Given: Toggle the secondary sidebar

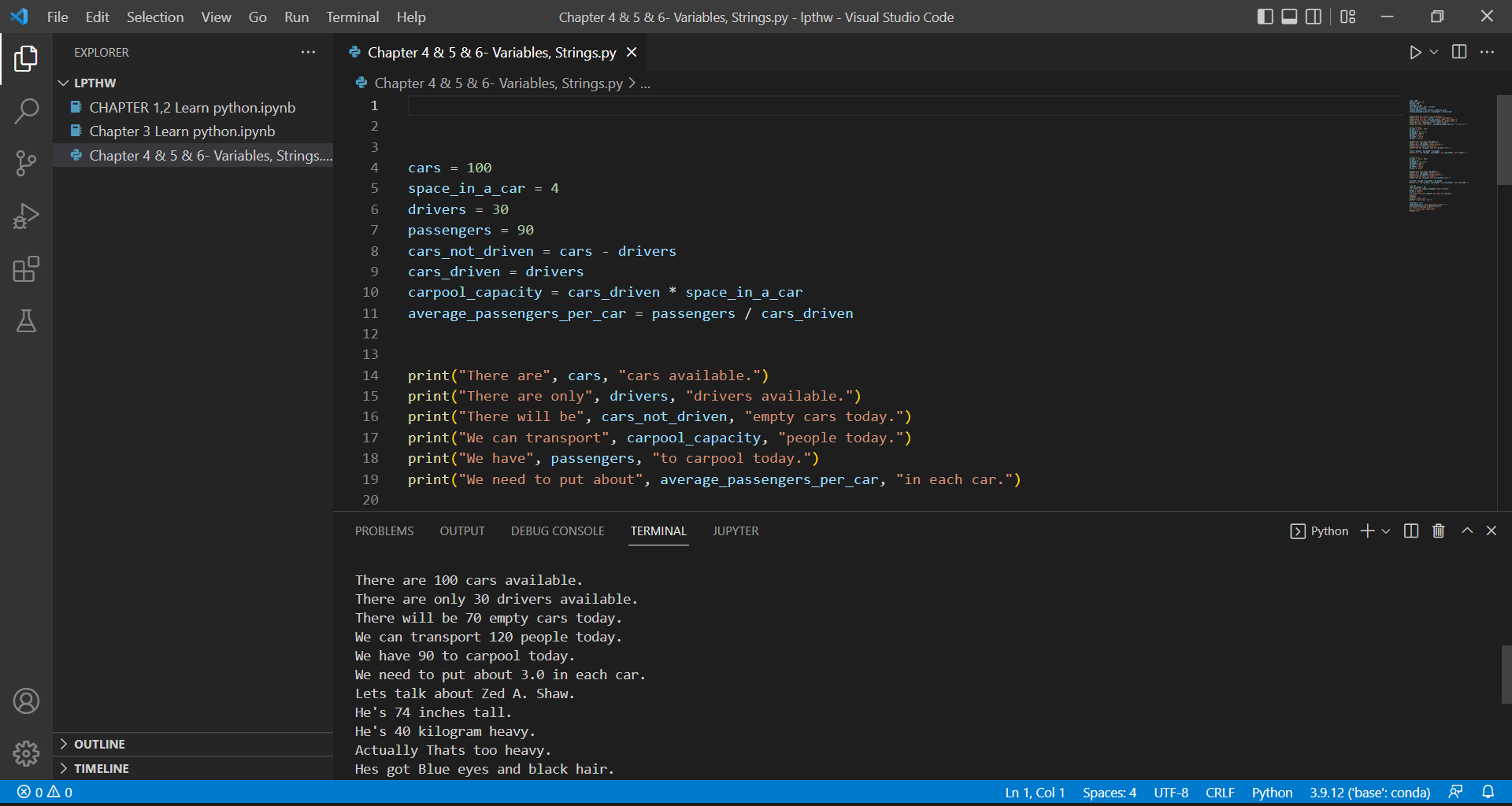Looking at the screenshot, I should (x=1314, y=16).
